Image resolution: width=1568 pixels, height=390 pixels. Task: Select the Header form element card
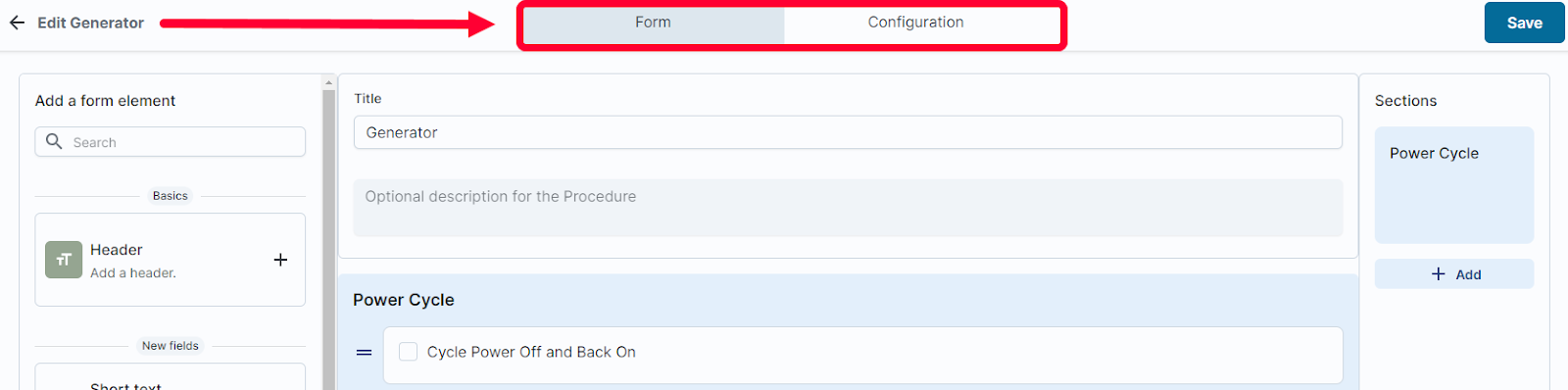coord(171,260)
